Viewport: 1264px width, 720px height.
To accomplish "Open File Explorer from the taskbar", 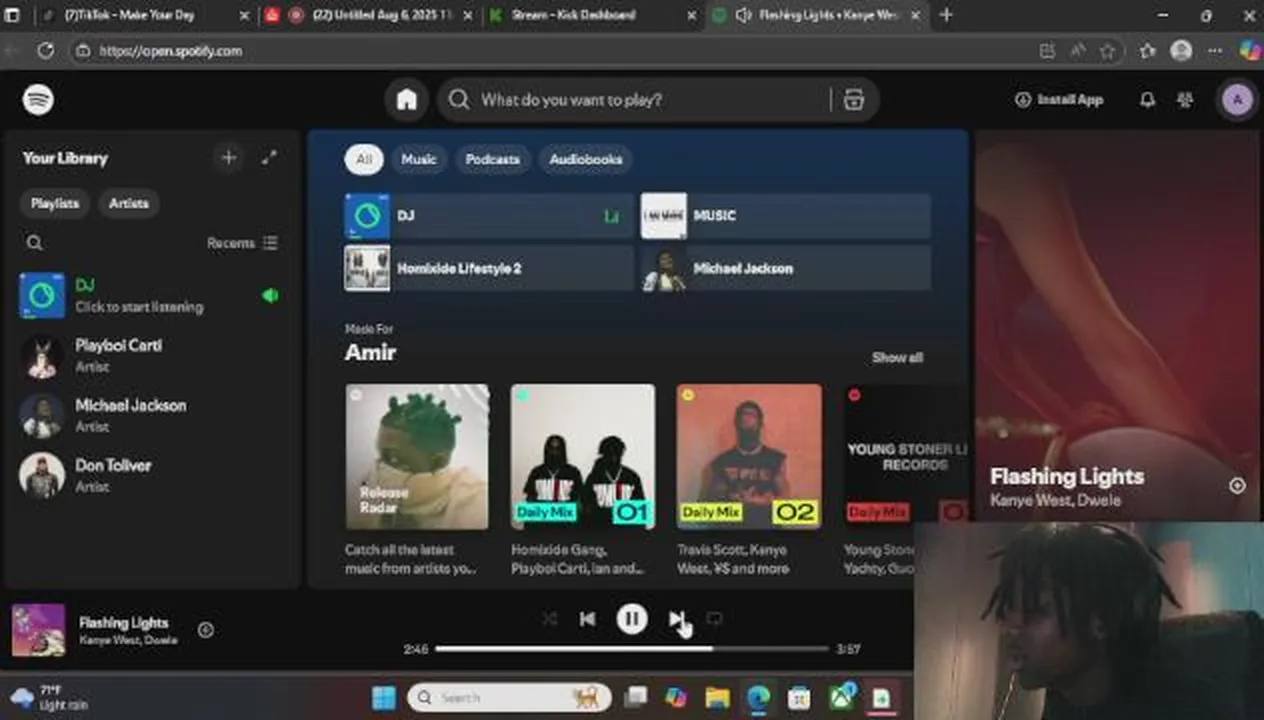I will [x=716, y=697].
